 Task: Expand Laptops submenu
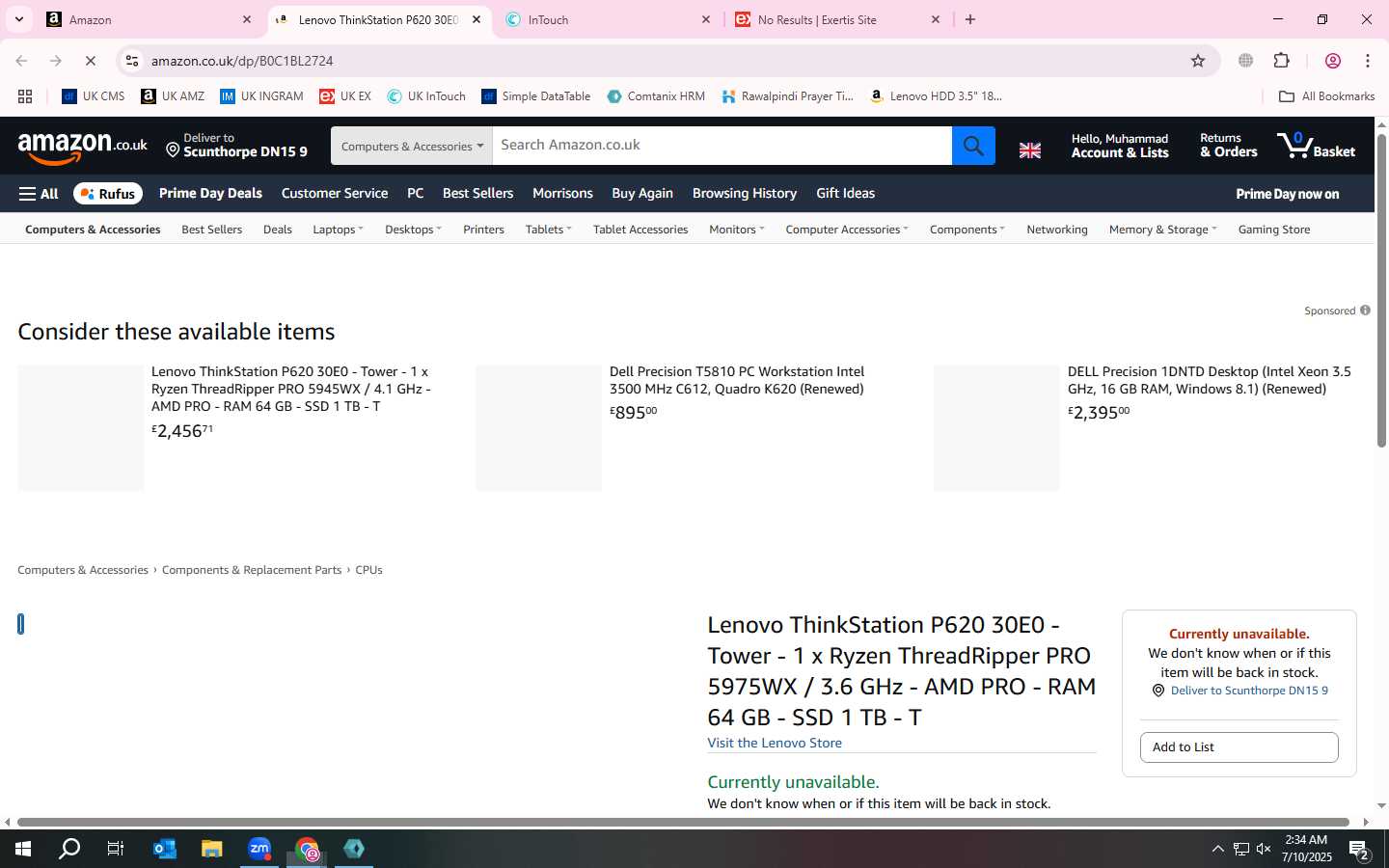click(338, 230)
